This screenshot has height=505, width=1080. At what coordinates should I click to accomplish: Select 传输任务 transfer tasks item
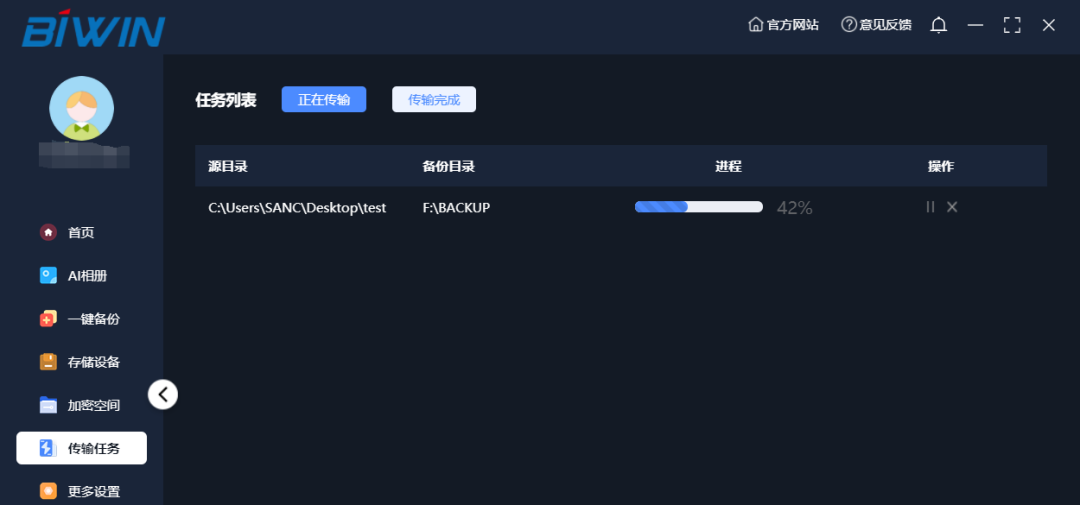point(81,449)
